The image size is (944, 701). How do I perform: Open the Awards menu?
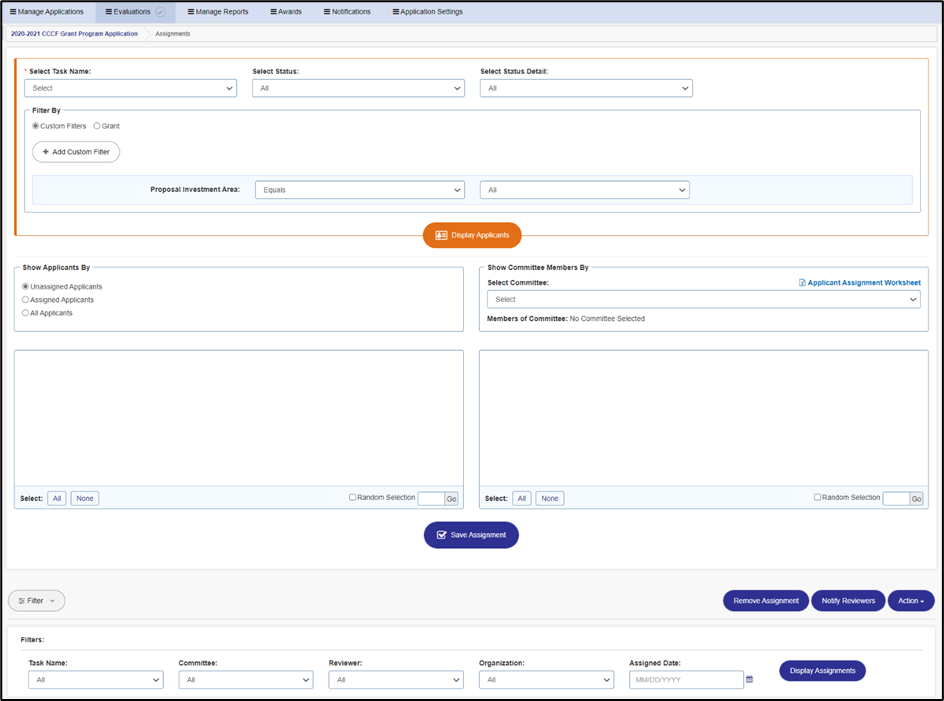pyautogui.click(x=286, y=11)
